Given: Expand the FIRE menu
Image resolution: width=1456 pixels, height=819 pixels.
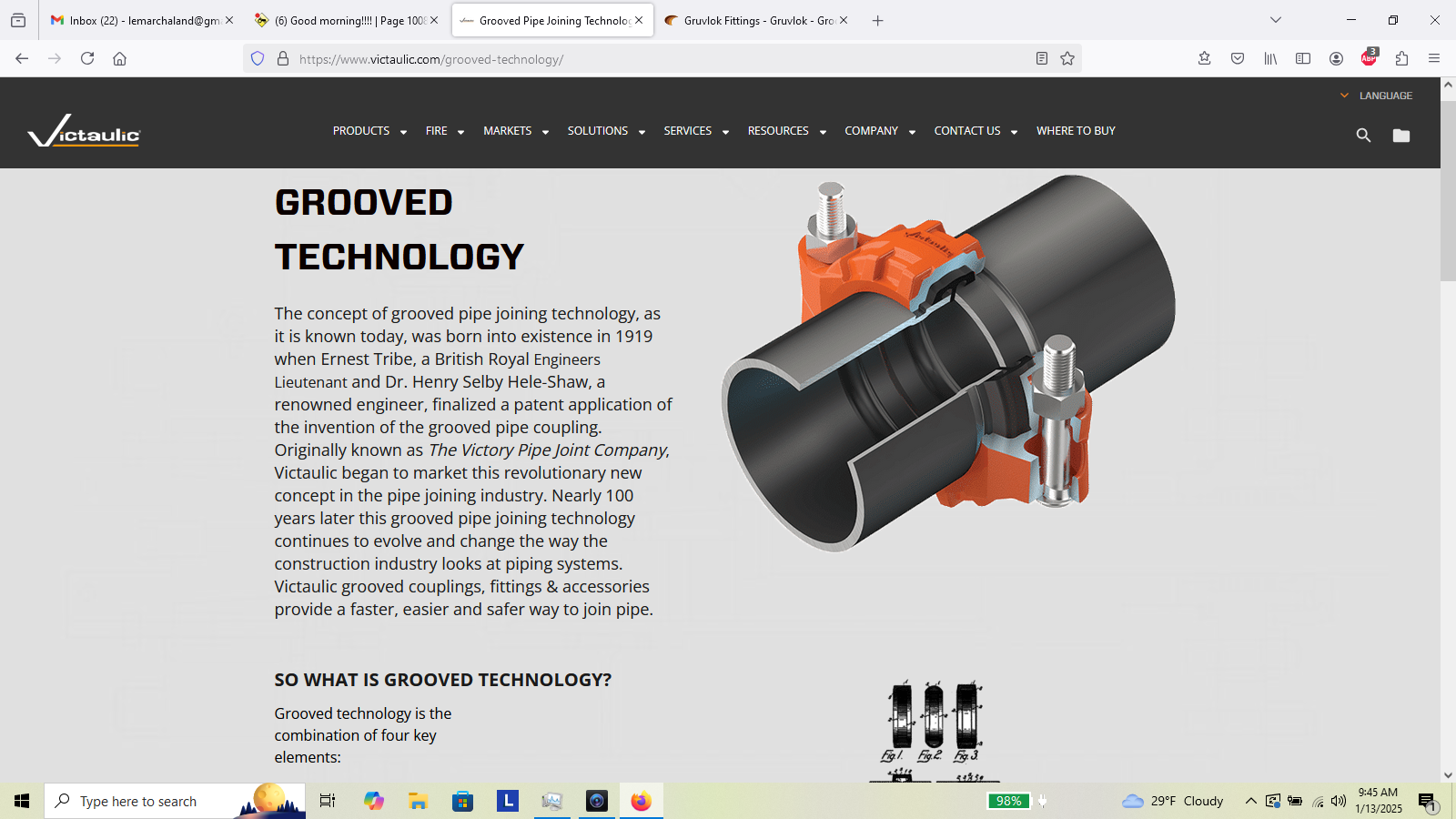Looking at the screenshot, I should 445,131.
